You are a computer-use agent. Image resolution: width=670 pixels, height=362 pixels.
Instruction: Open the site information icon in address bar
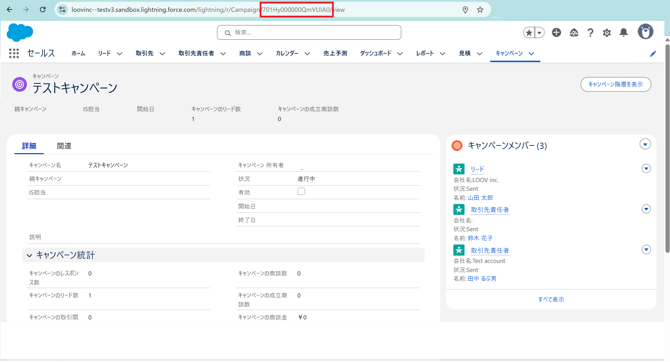62,9
